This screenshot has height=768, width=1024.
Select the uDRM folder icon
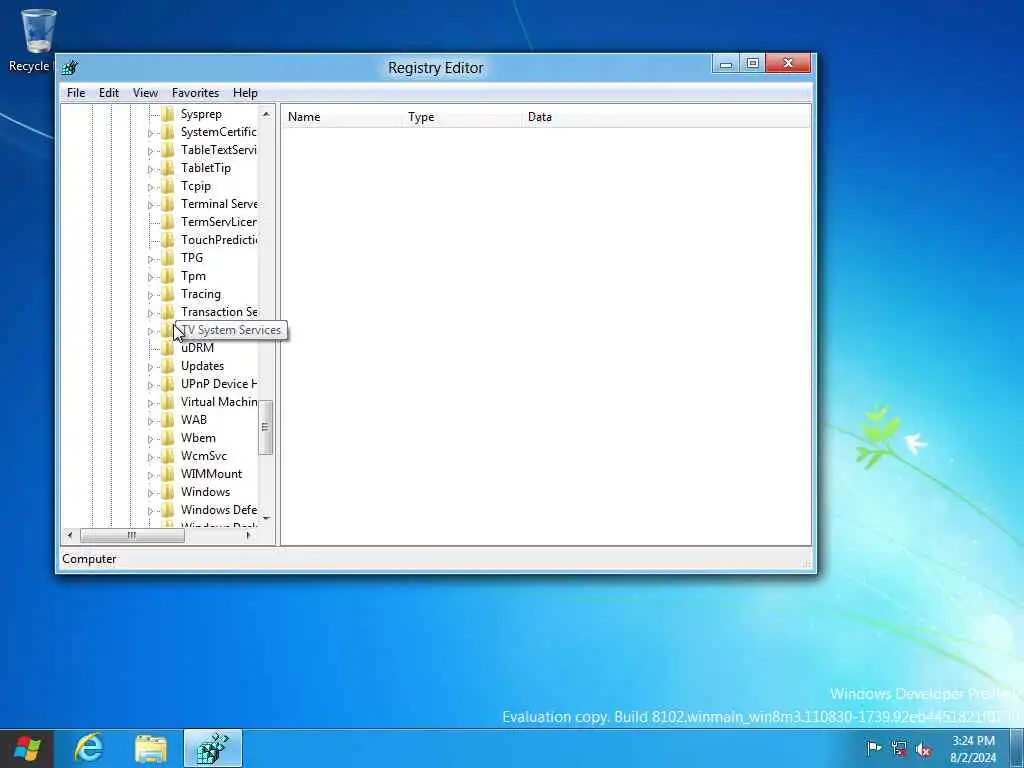[168, 348]
